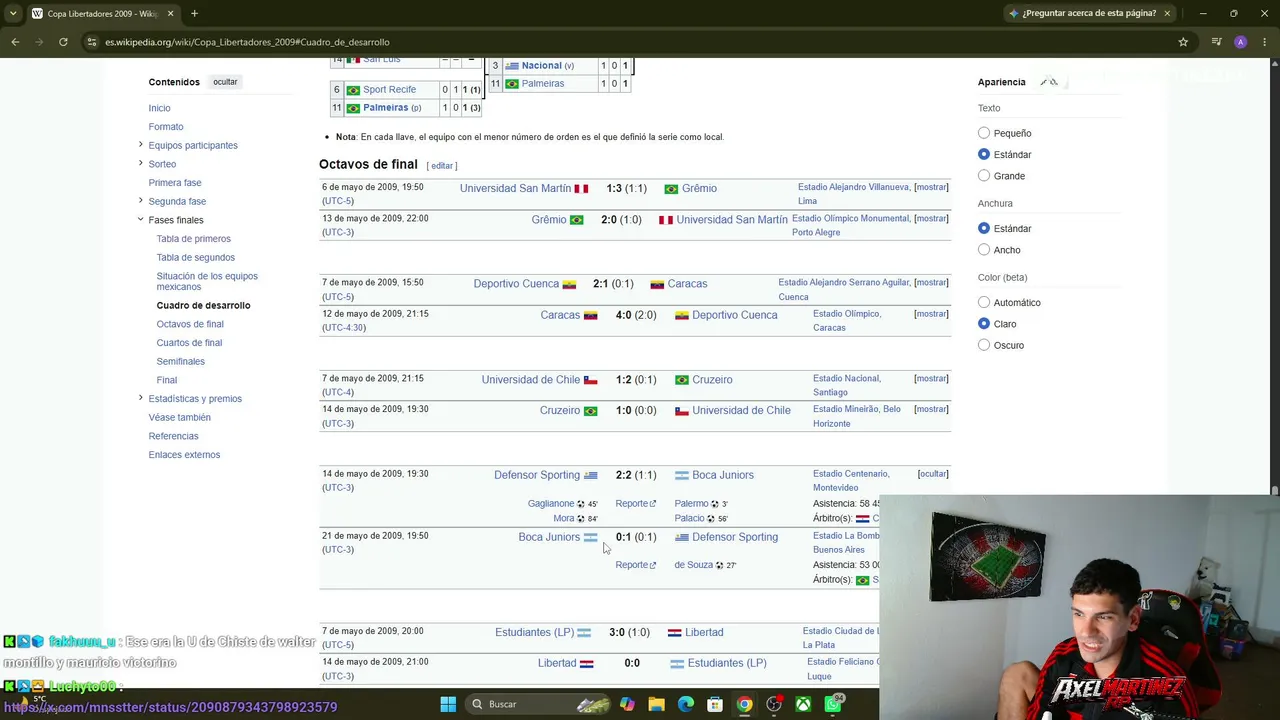Viewport: 1280px width, 720px height.
Task: Go to Octavos de final in the contents
Action: click(x=190, y=324)
